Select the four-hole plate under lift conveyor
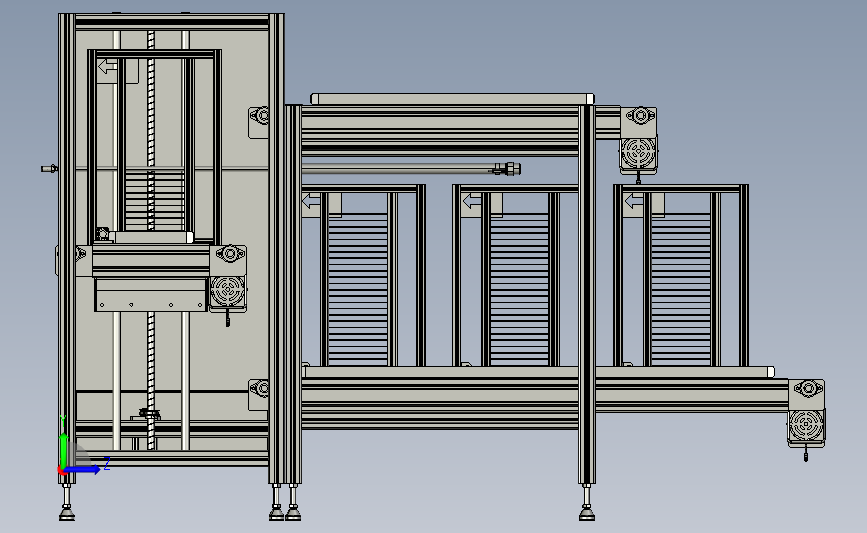The width and height of the screenshot is (867, 533). tap(151, 295)
